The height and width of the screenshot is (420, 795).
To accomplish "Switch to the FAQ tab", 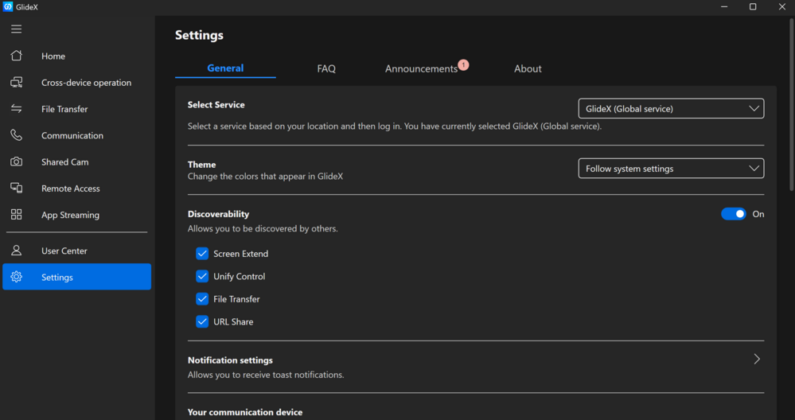I will (326, 68).
